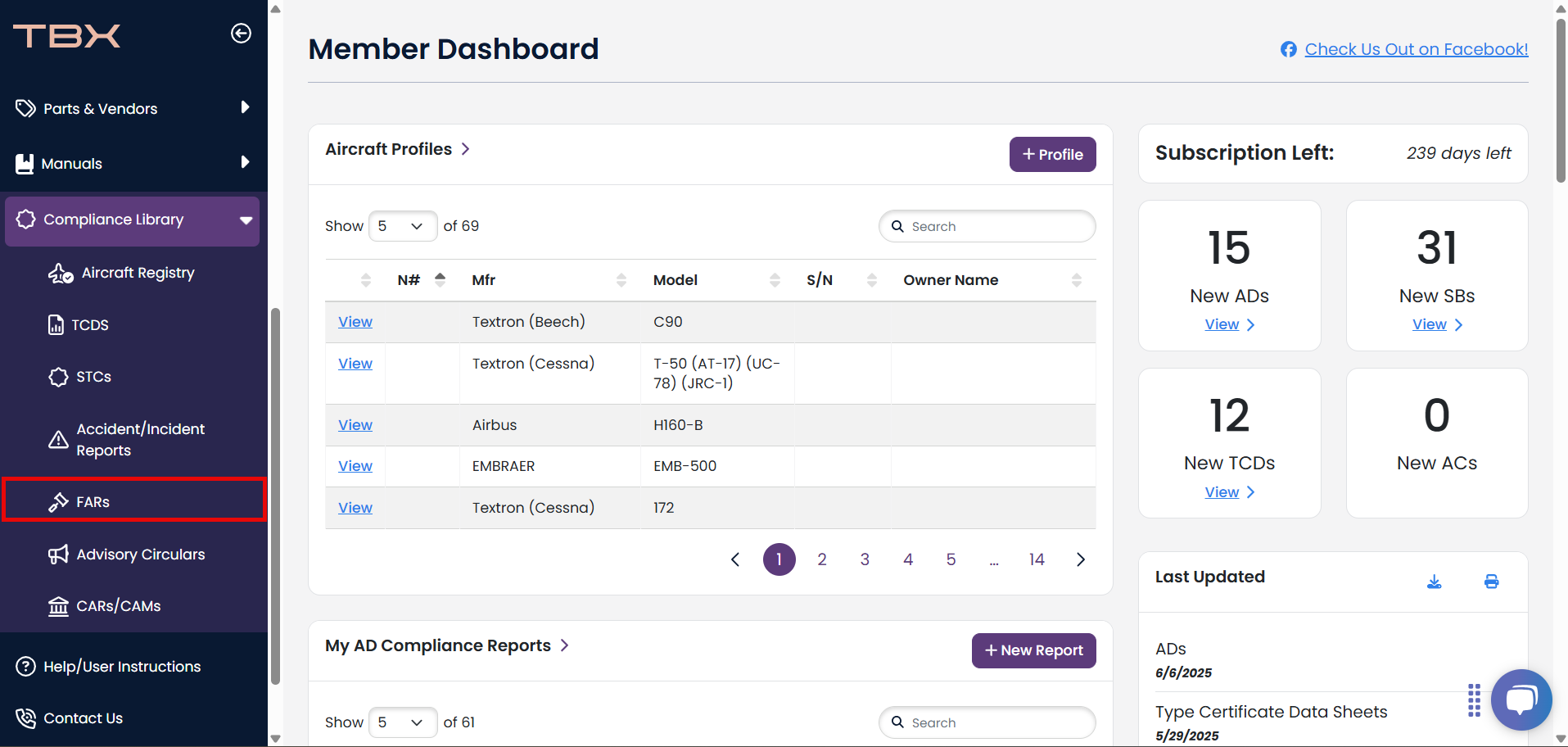Click the Parts & Vendors tag icon
1568x747 pixels.
pos(25,108)
